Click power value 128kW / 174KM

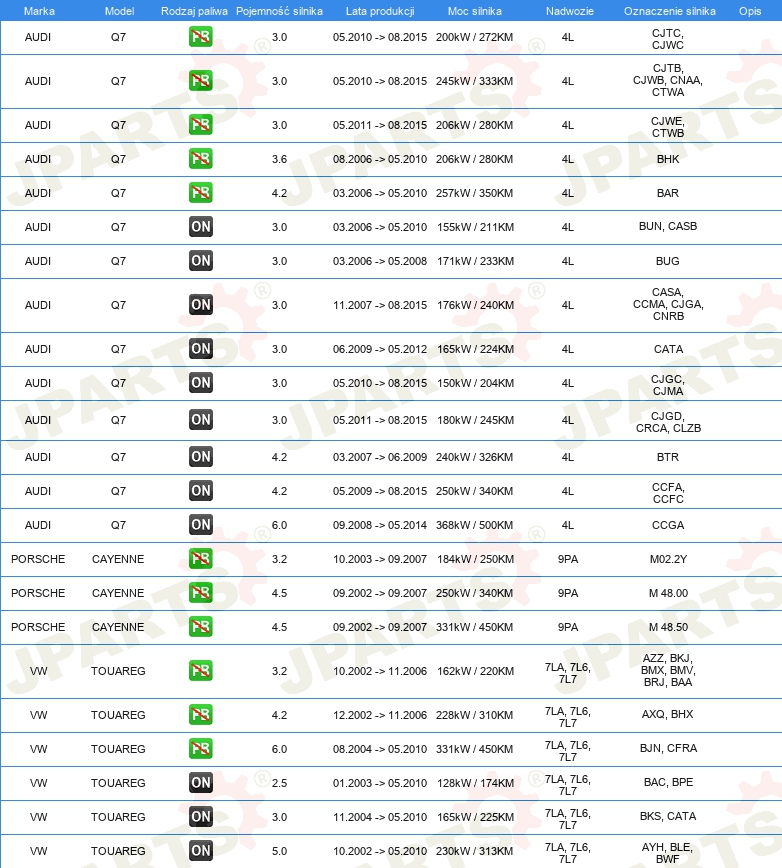475,783
